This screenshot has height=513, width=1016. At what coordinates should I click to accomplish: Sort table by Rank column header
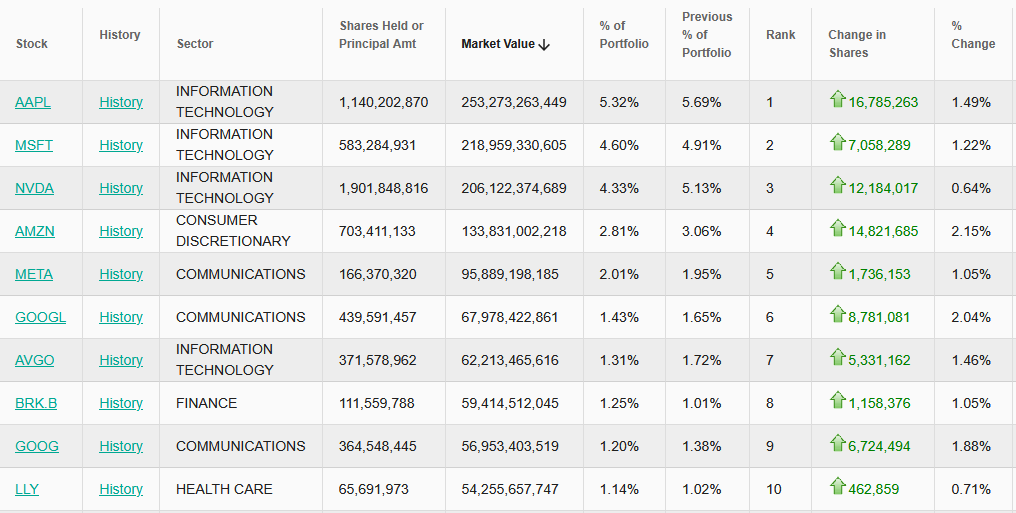(x=780, y=35)
